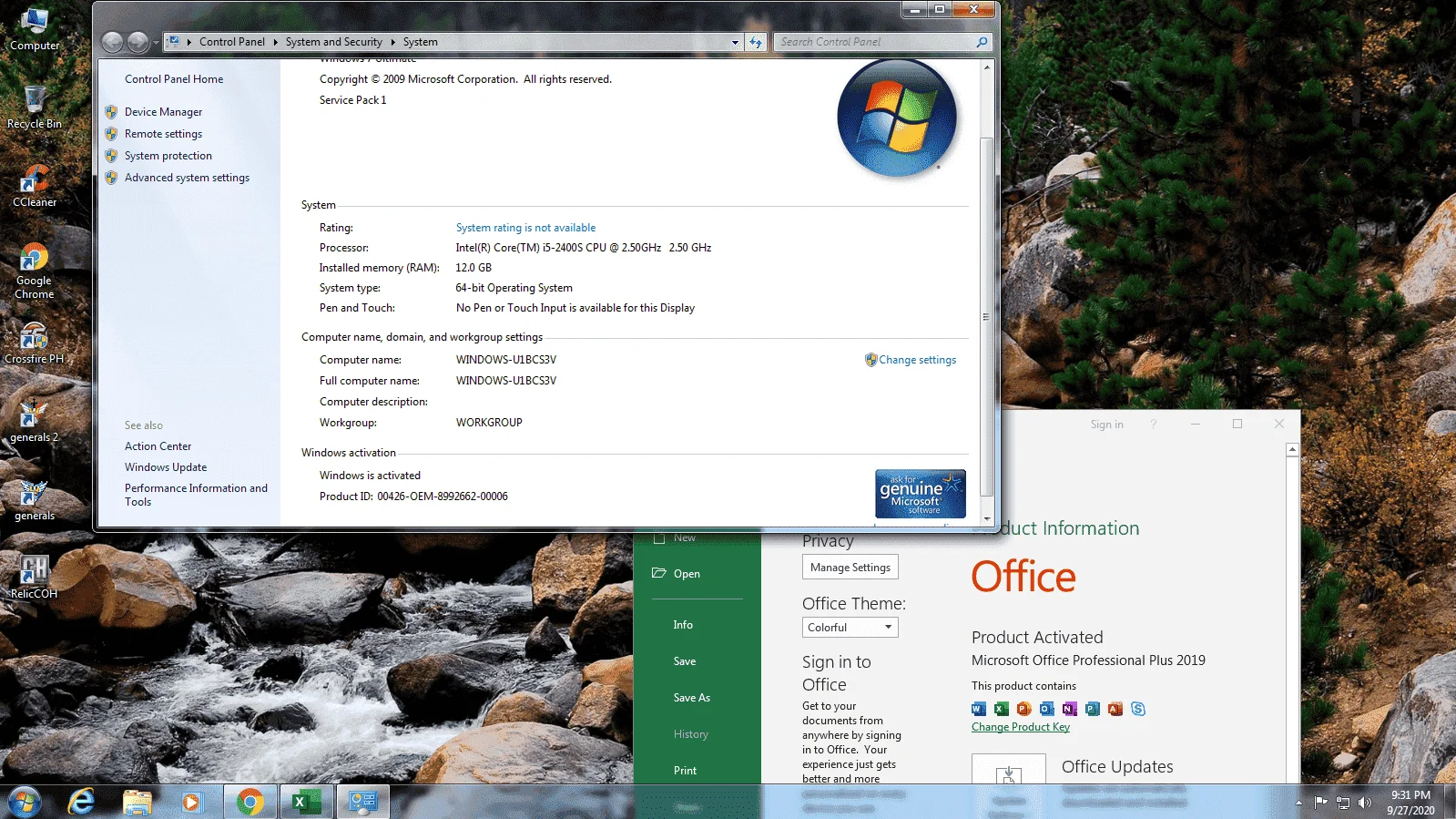The height and width of the screenshot is (819, 1456).
Task: Switch to Control Panel taskbar button
Action: click(x=363, y=802)
